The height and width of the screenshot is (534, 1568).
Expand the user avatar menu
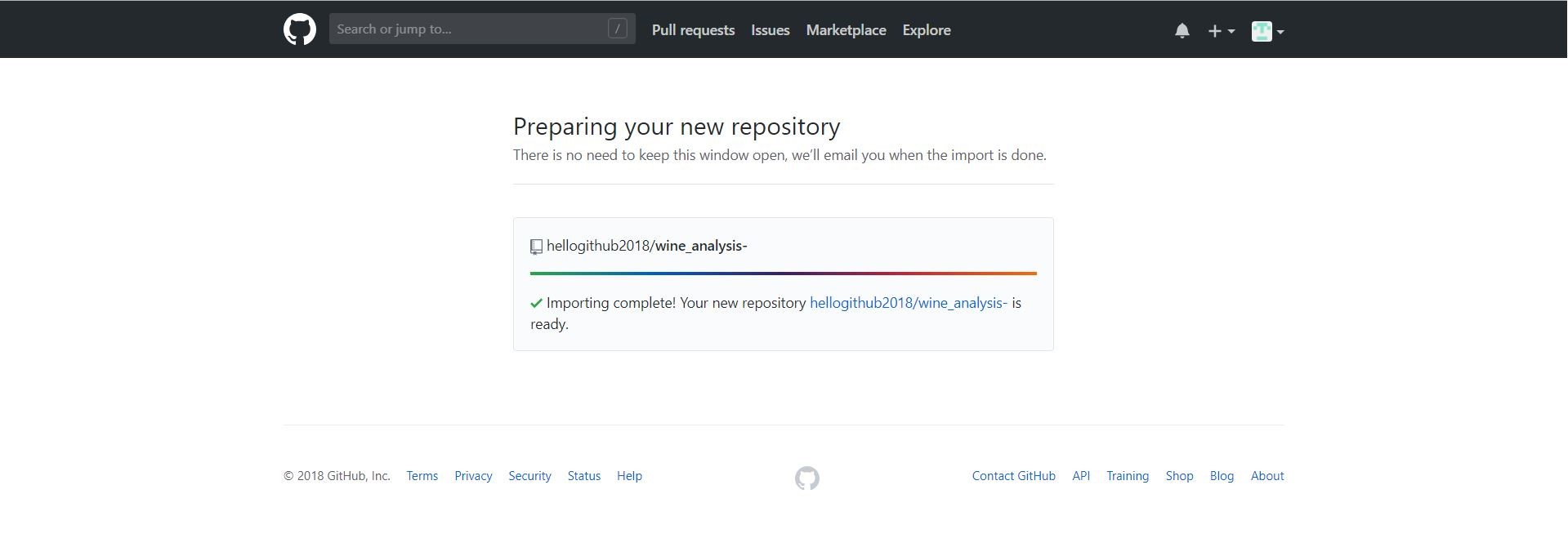coord(1267,31)
